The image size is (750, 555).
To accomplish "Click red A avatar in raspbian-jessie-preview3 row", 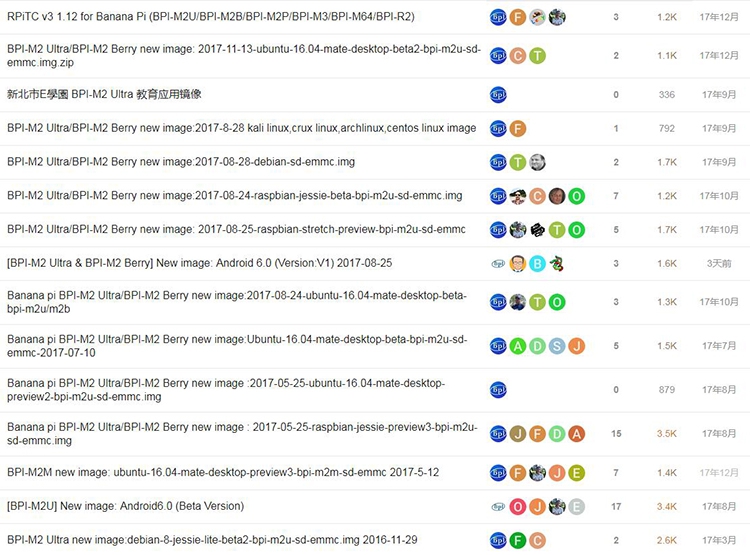I will [x=576, y=434].
